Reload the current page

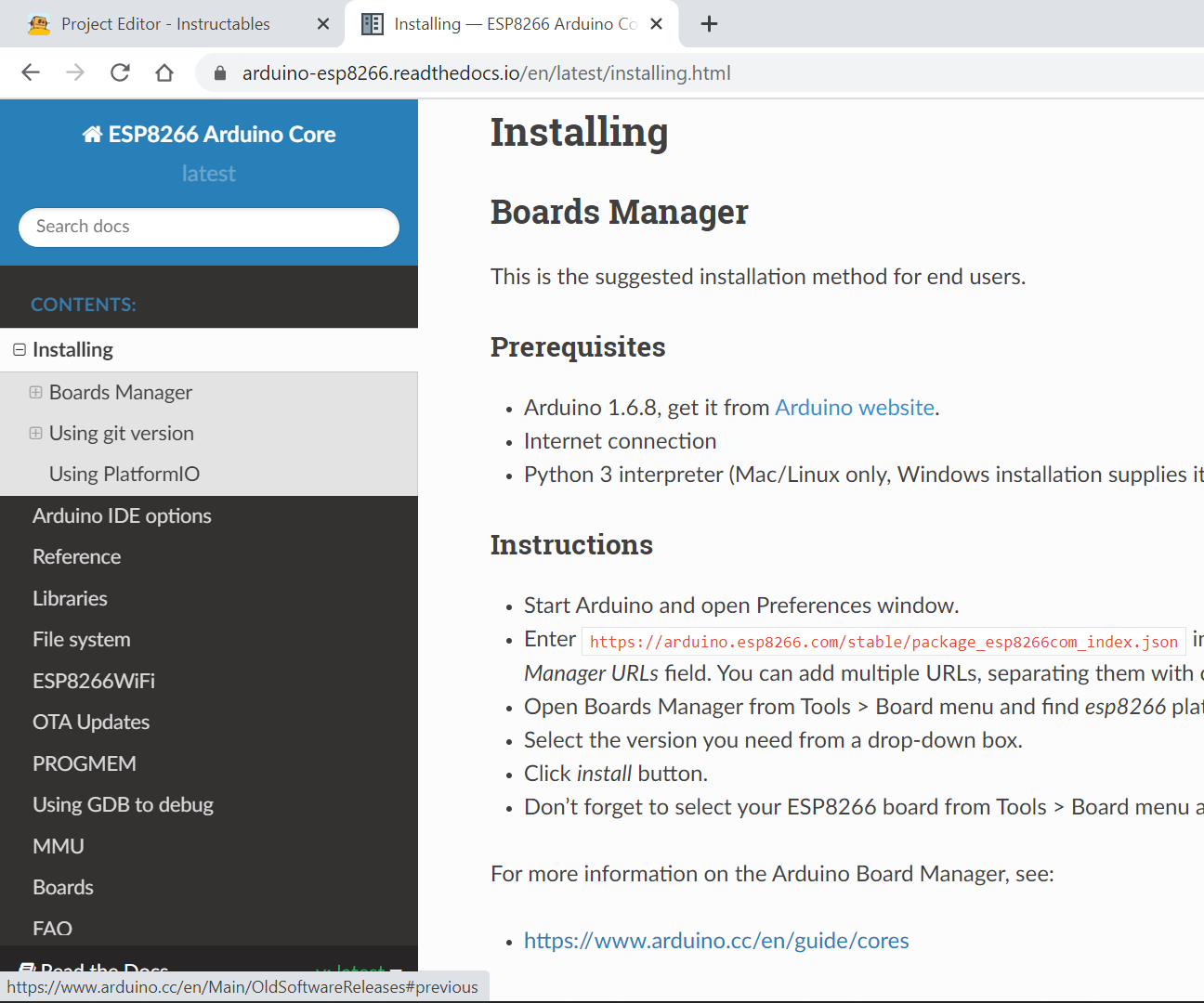120,72
